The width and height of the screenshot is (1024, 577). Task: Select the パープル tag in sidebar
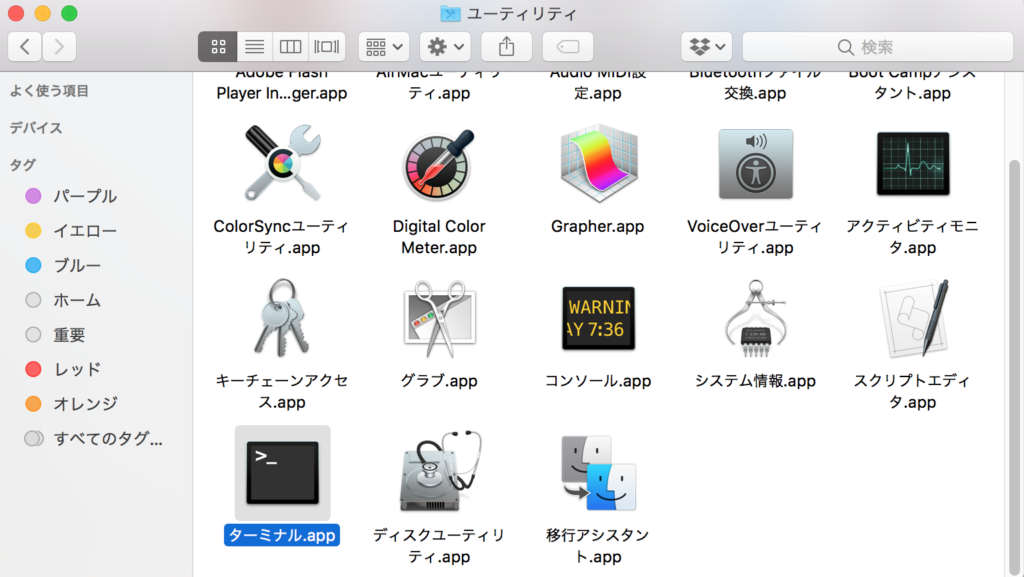tap(85, 196)
